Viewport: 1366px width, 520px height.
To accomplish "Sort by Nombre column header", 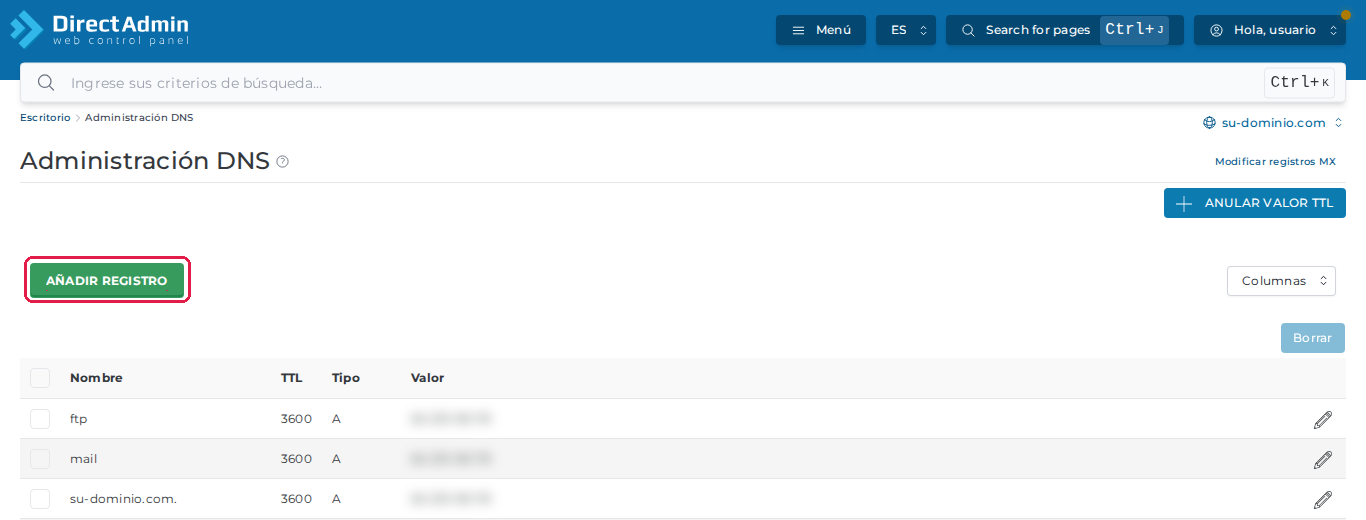I will (96, 378).
